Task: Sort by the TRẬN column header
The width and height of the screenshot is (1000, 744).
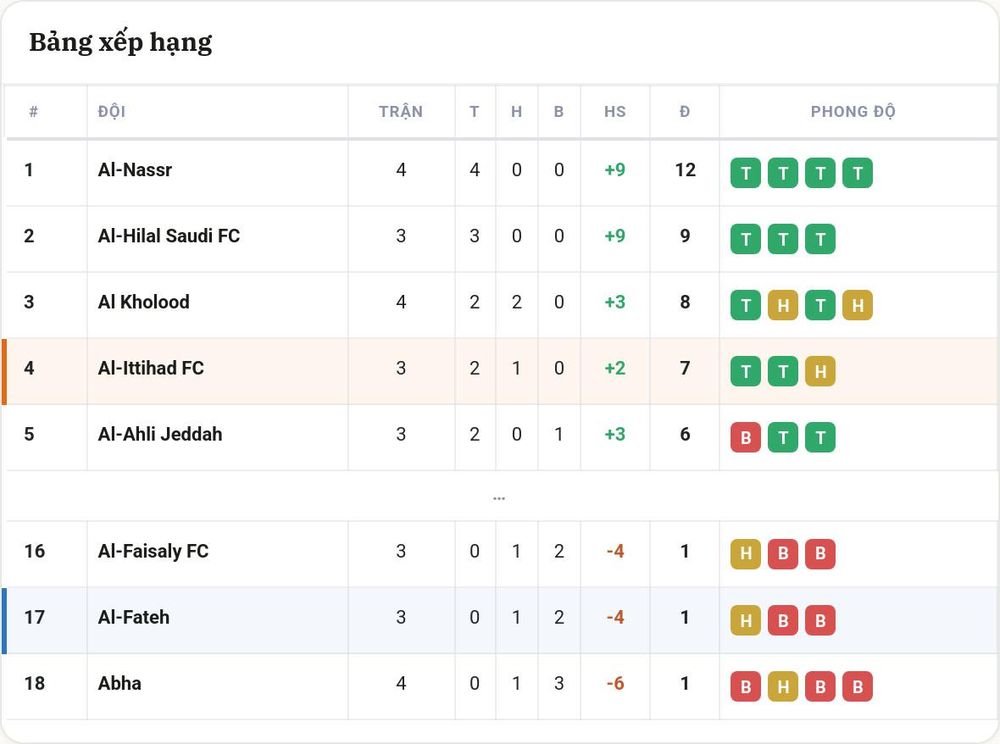Action: point(401,112)
